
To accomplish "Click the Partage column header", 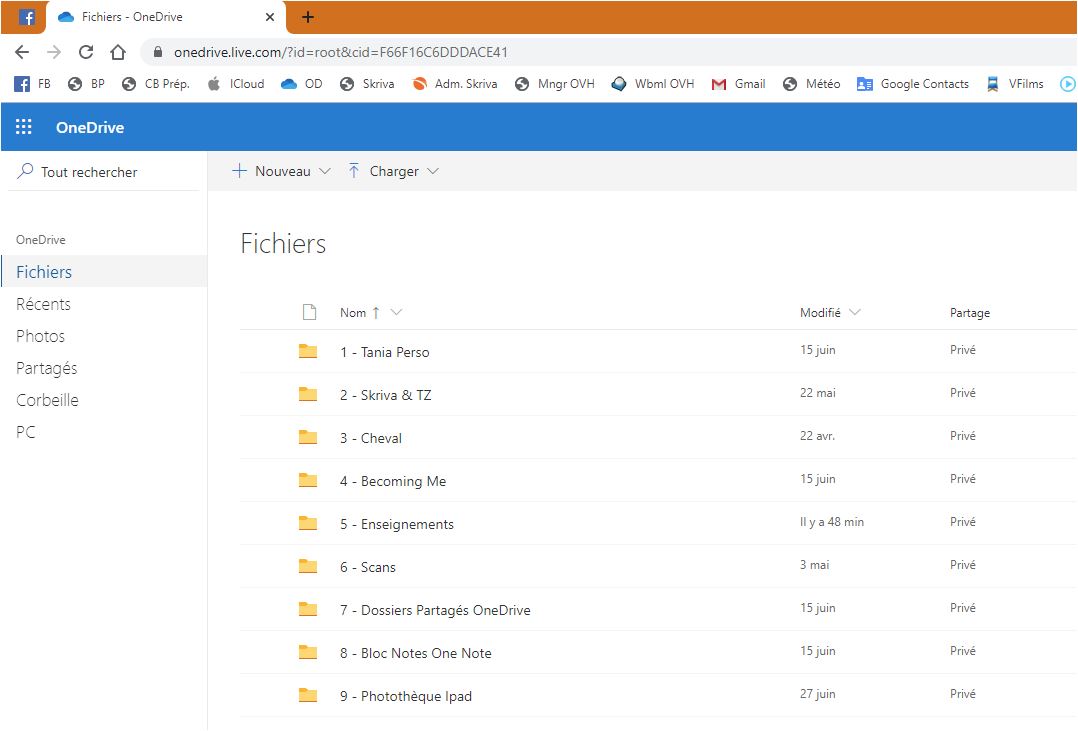I will pos(969,313).
